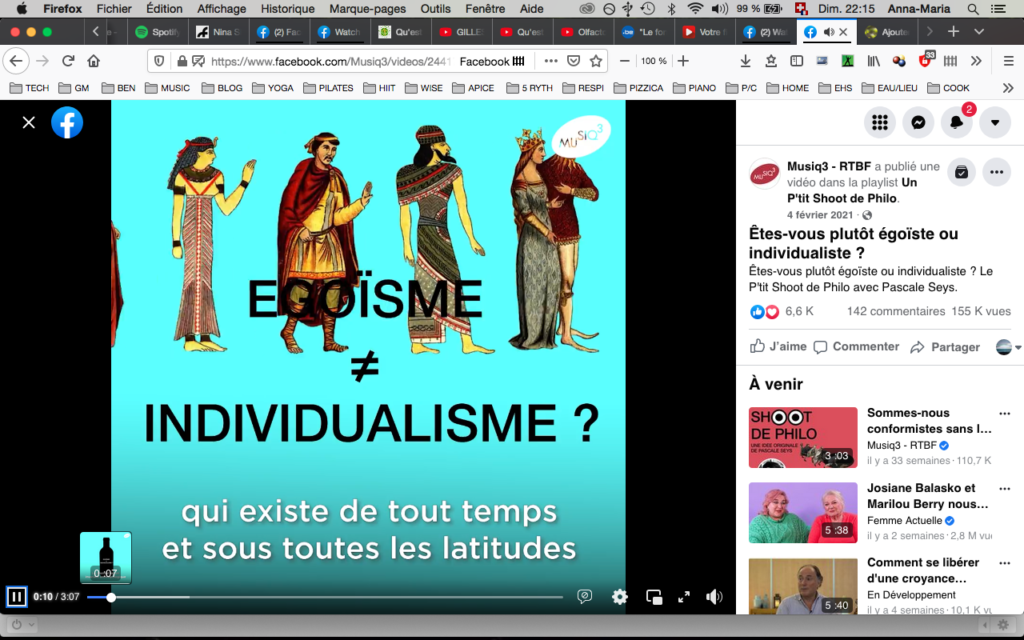
Task: Save the video with the bookmark icon
Action: pos(960,171)
